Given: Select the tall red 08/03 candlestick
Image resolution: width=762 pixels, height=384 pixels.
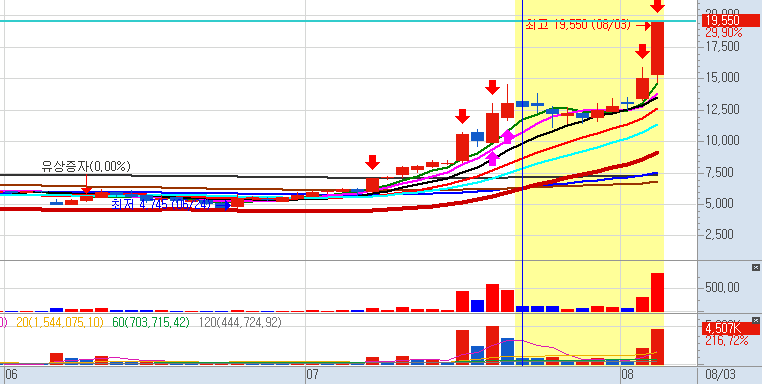Looking at the screenshot, I should click(658, 49).
